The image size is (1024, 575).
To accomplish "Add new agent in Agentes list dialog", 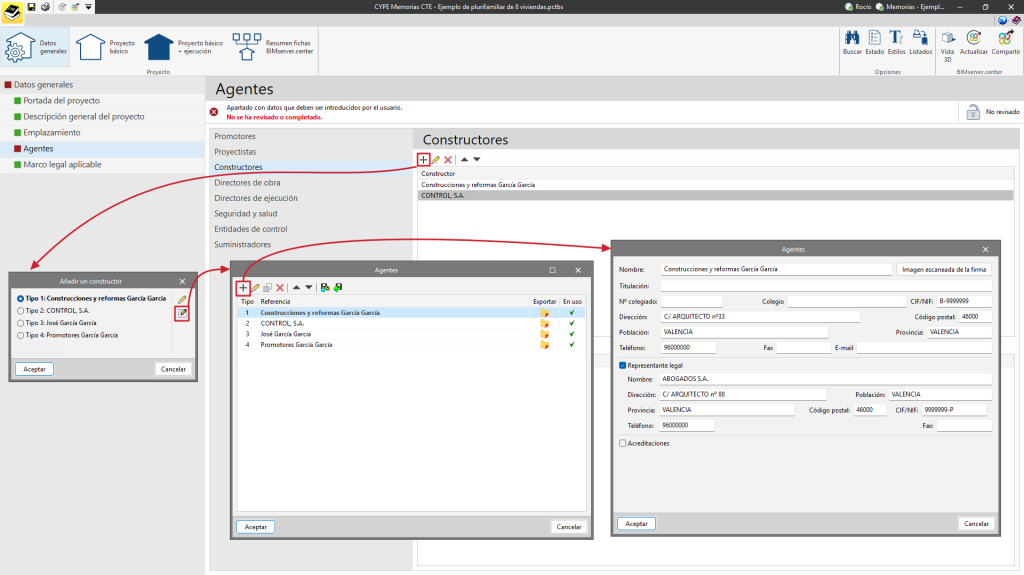I will click(243, 288).
